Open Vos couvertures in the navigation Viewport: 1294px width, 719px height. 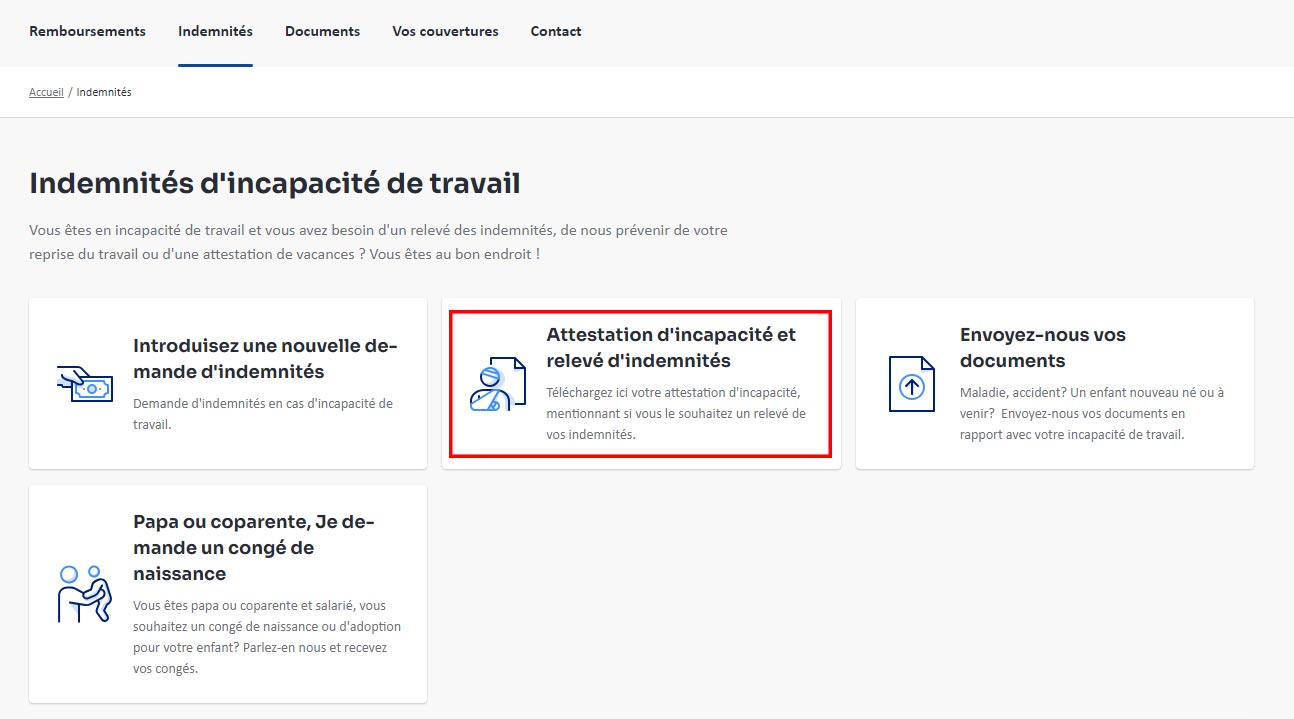coord(445,31)
